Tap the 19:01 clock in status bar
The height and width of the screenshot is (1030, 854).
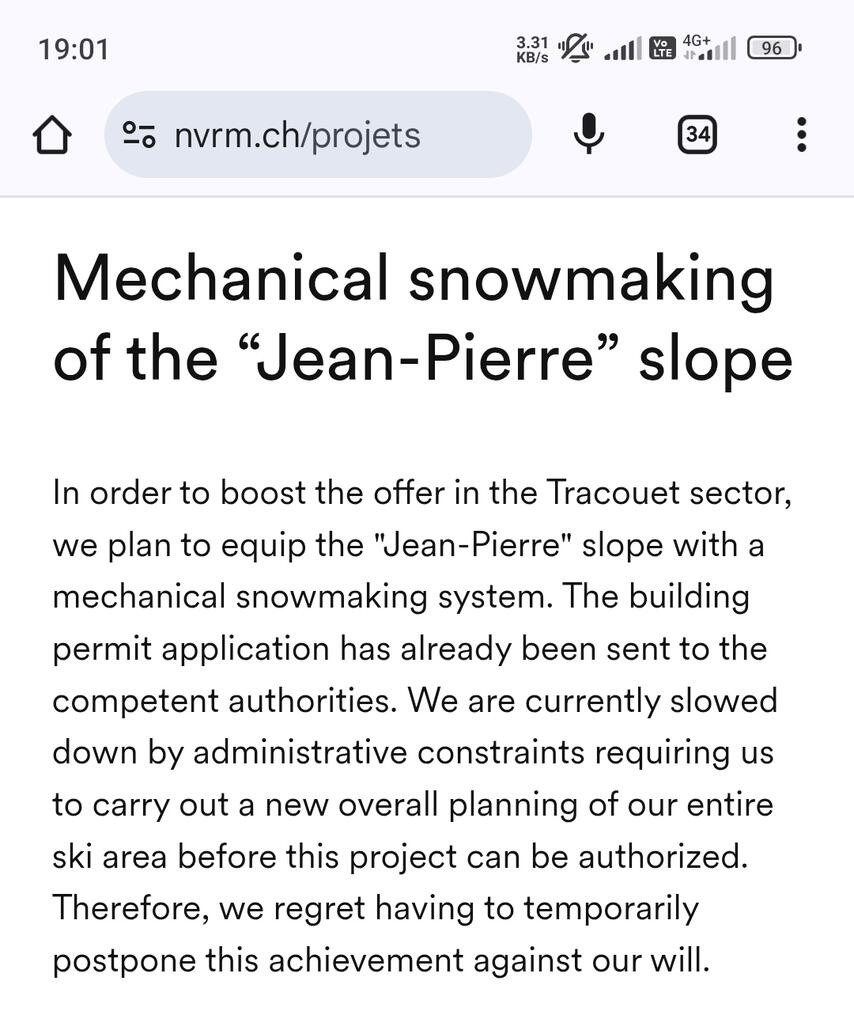[x=73, y=49]
